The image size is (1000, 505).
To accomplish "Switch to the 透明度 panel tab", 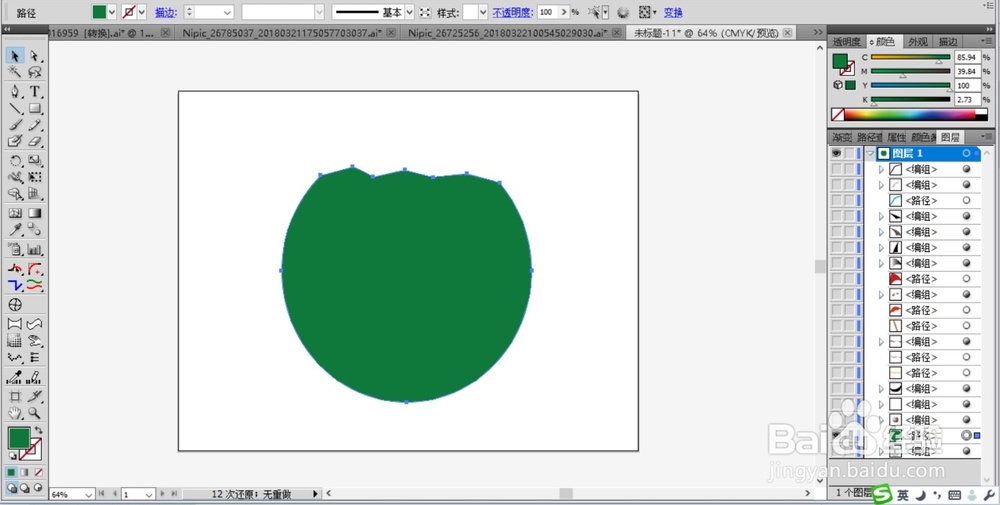I will [x=846, y=41].
